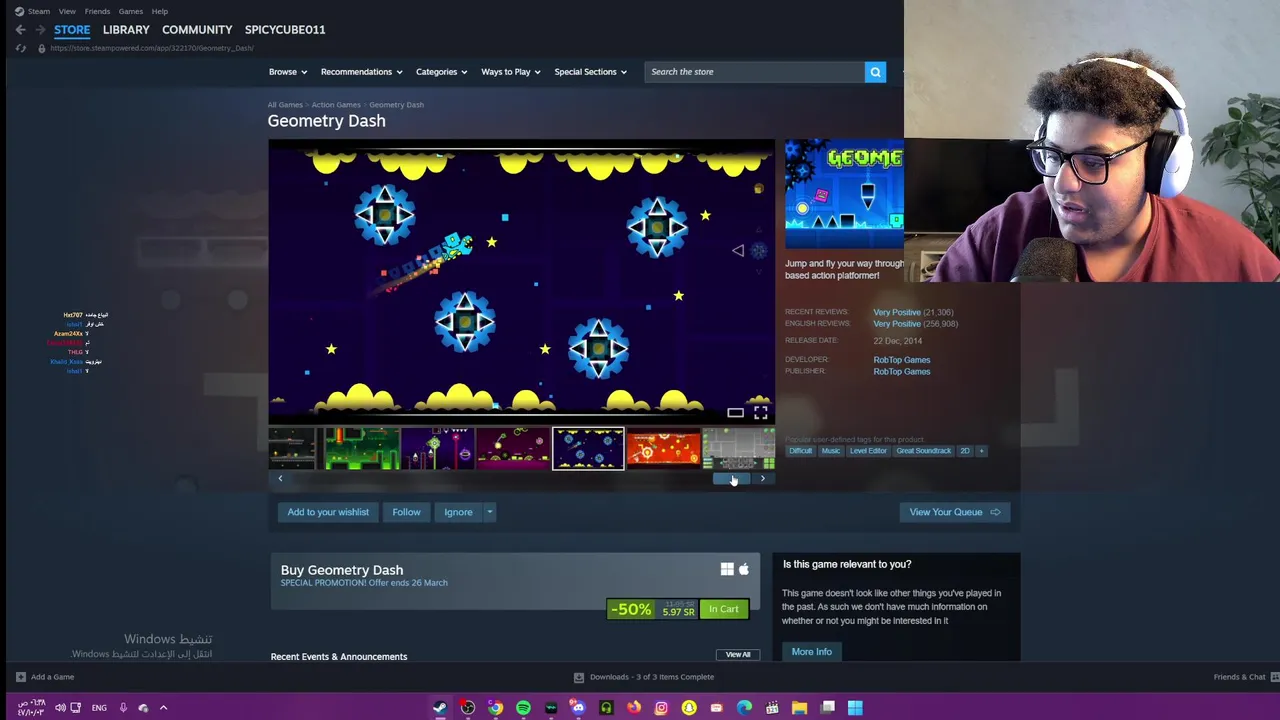Open Action Games breadcrumb link

point(336,105)
